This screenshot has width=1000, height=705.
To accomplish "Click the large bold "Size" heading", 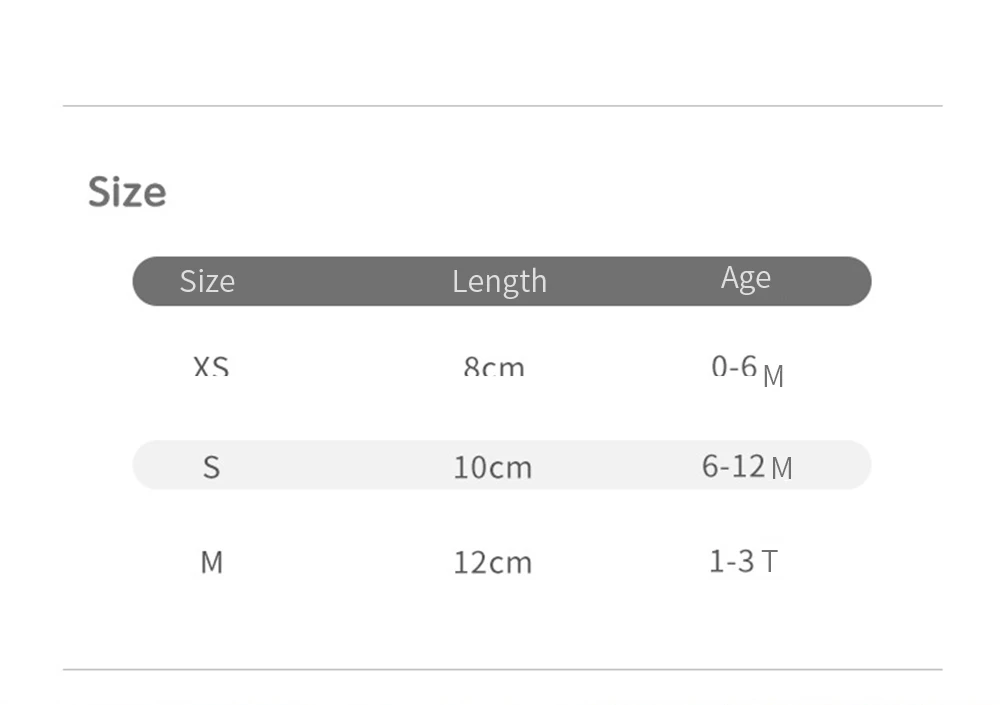I will coord(127,191).
